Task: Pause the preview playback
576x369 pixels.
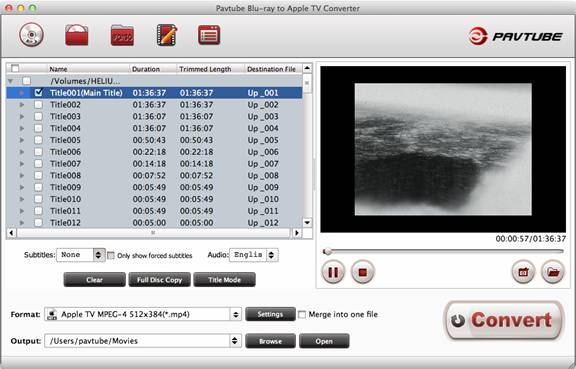Action: 333,272
